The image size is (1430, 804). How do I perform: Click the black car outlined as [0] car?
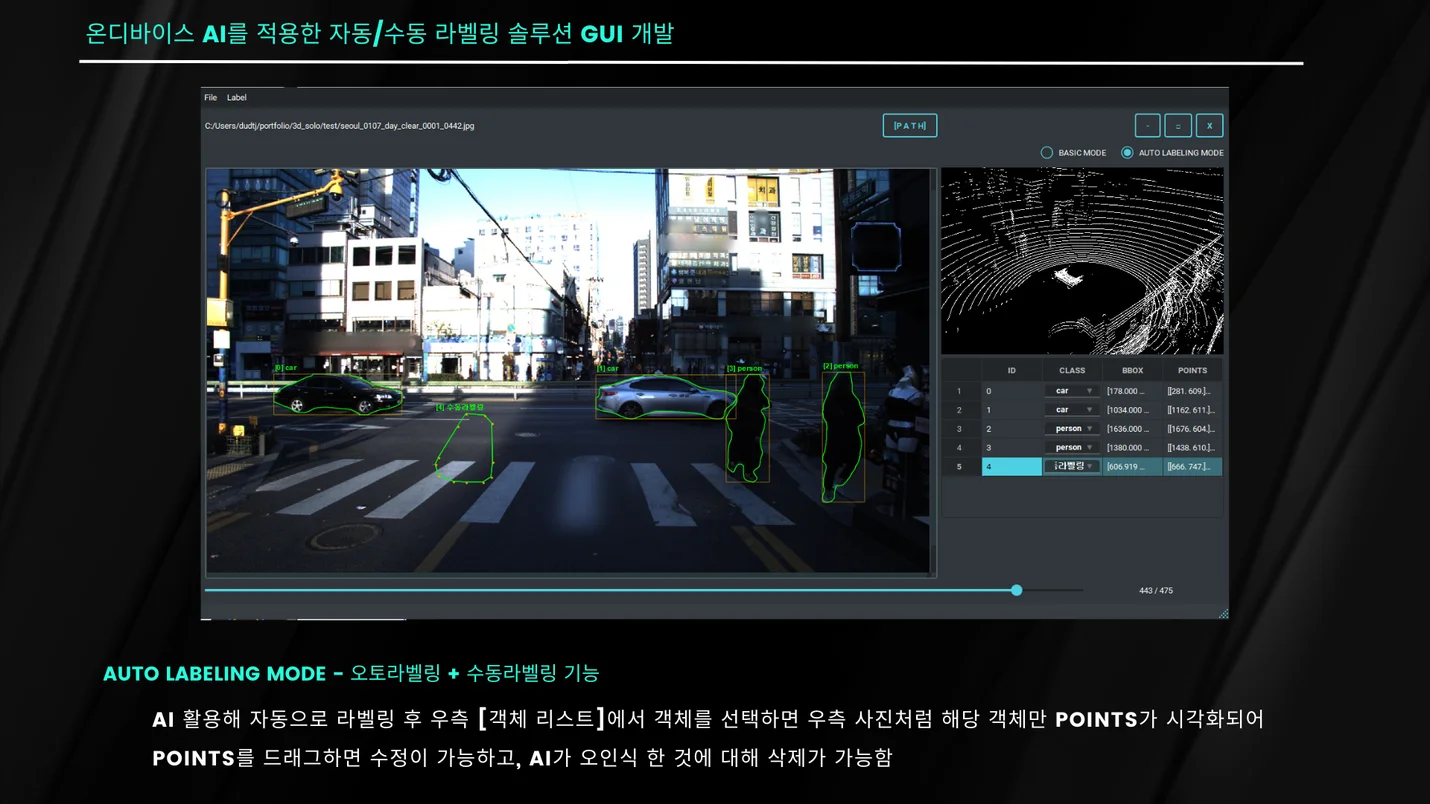(337, 394)
